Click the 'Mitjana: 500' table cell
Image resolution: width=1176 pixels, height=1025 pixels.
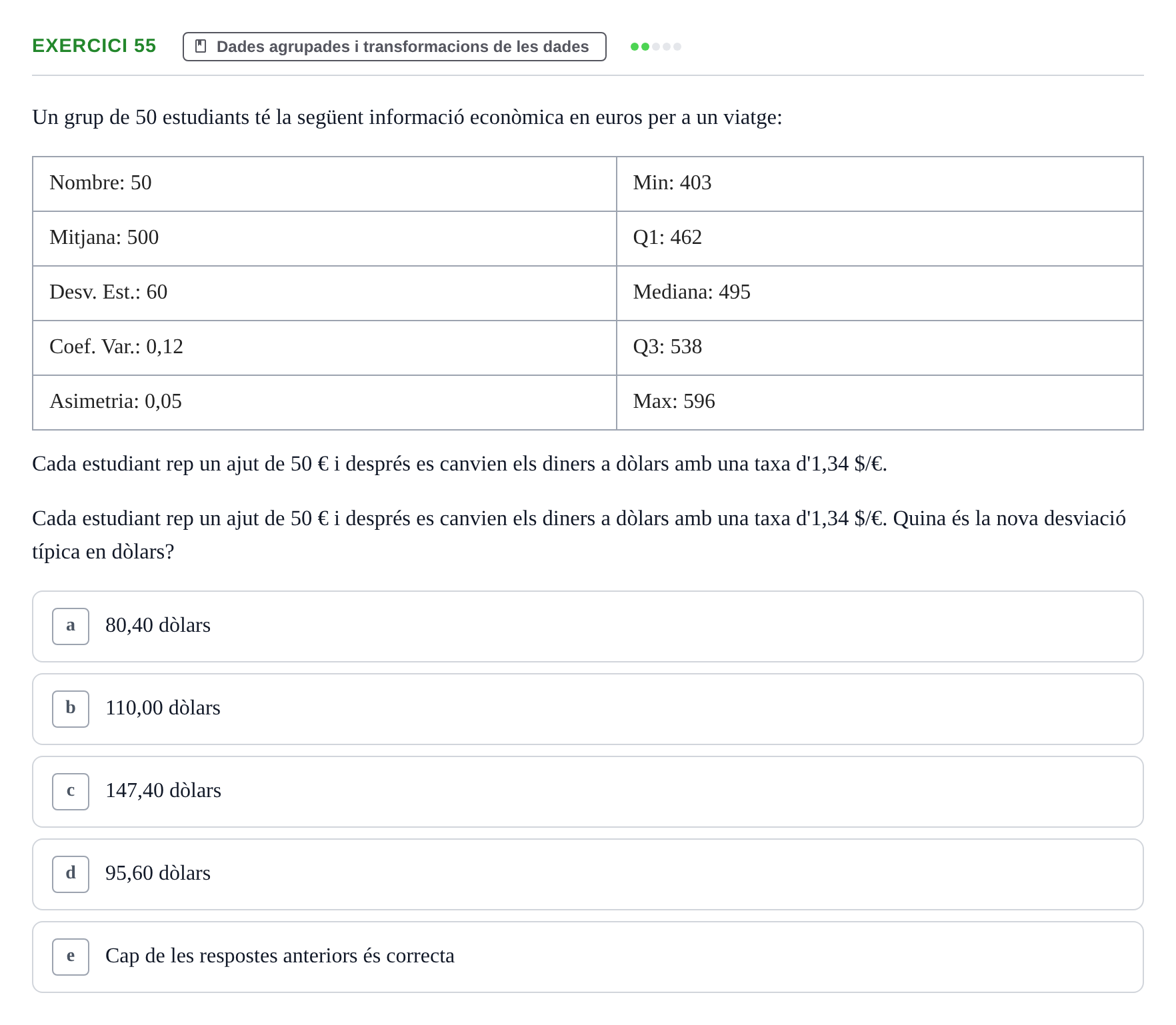325,239
